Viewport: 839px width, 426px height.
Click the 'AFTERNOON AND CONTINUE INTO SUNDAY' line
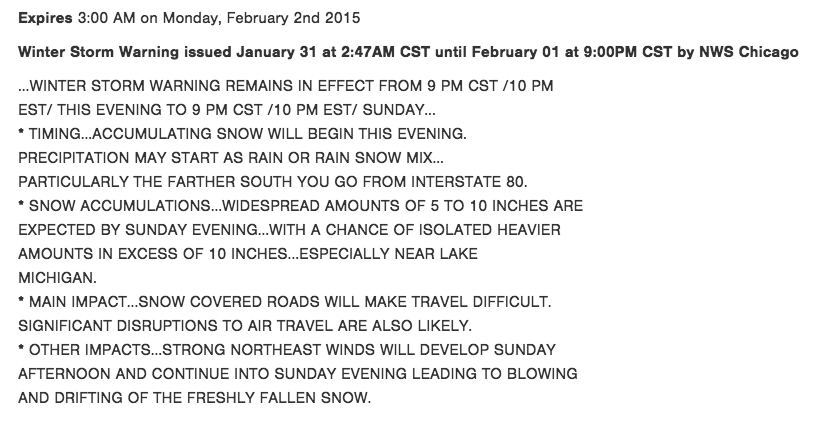pos(298,374)
